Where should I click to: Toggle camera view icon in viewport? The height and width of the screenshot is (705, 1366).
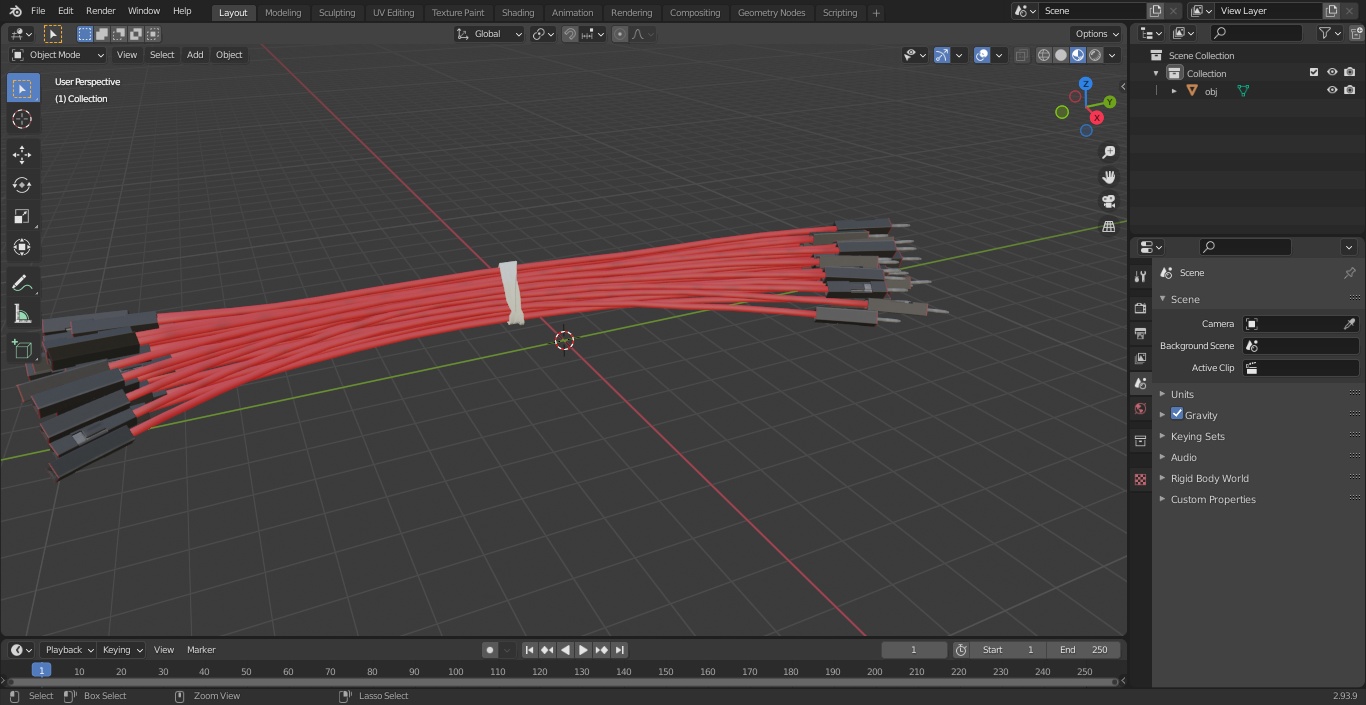[1108, 202]
